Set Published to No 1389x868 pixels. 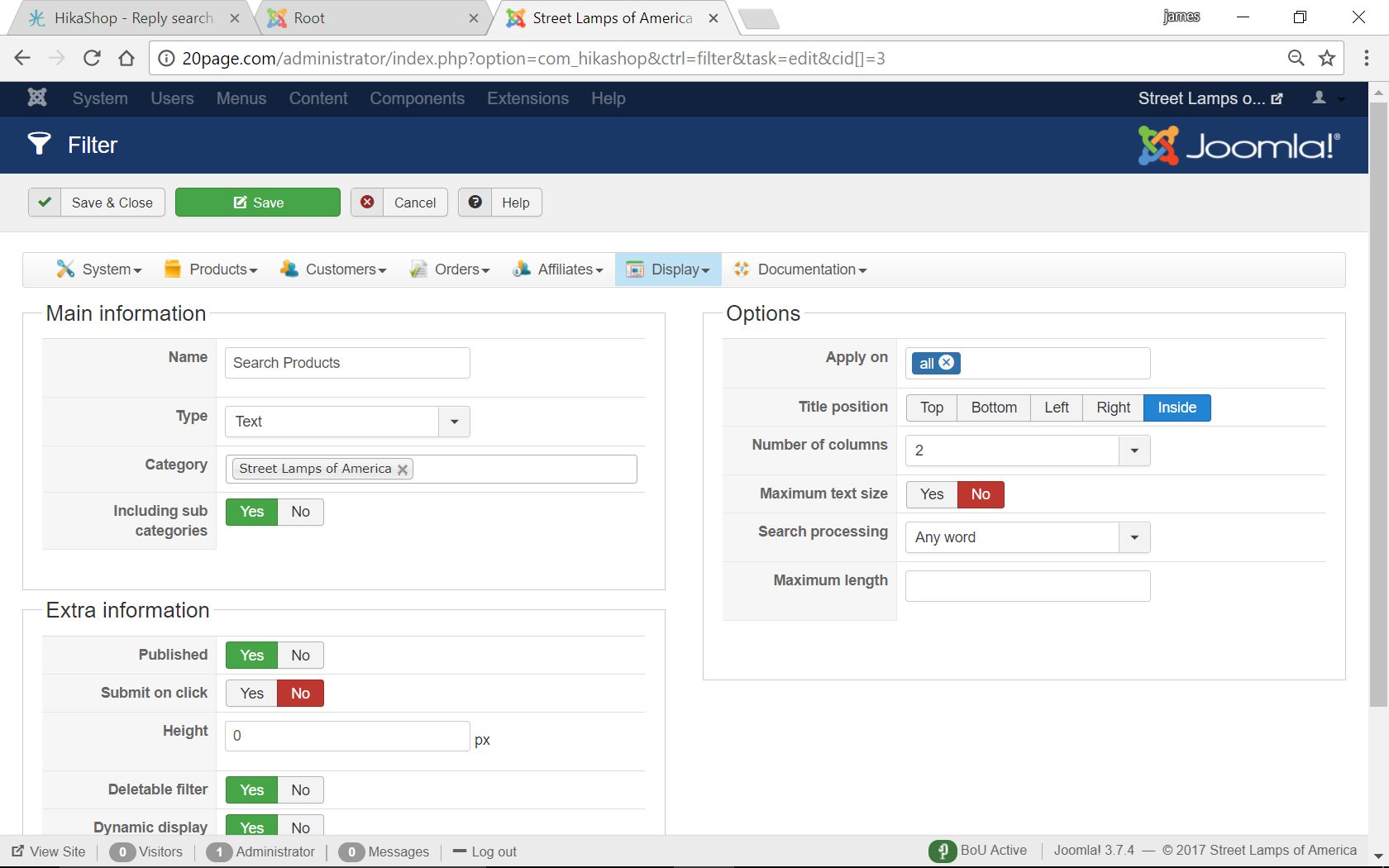[300, 656]
